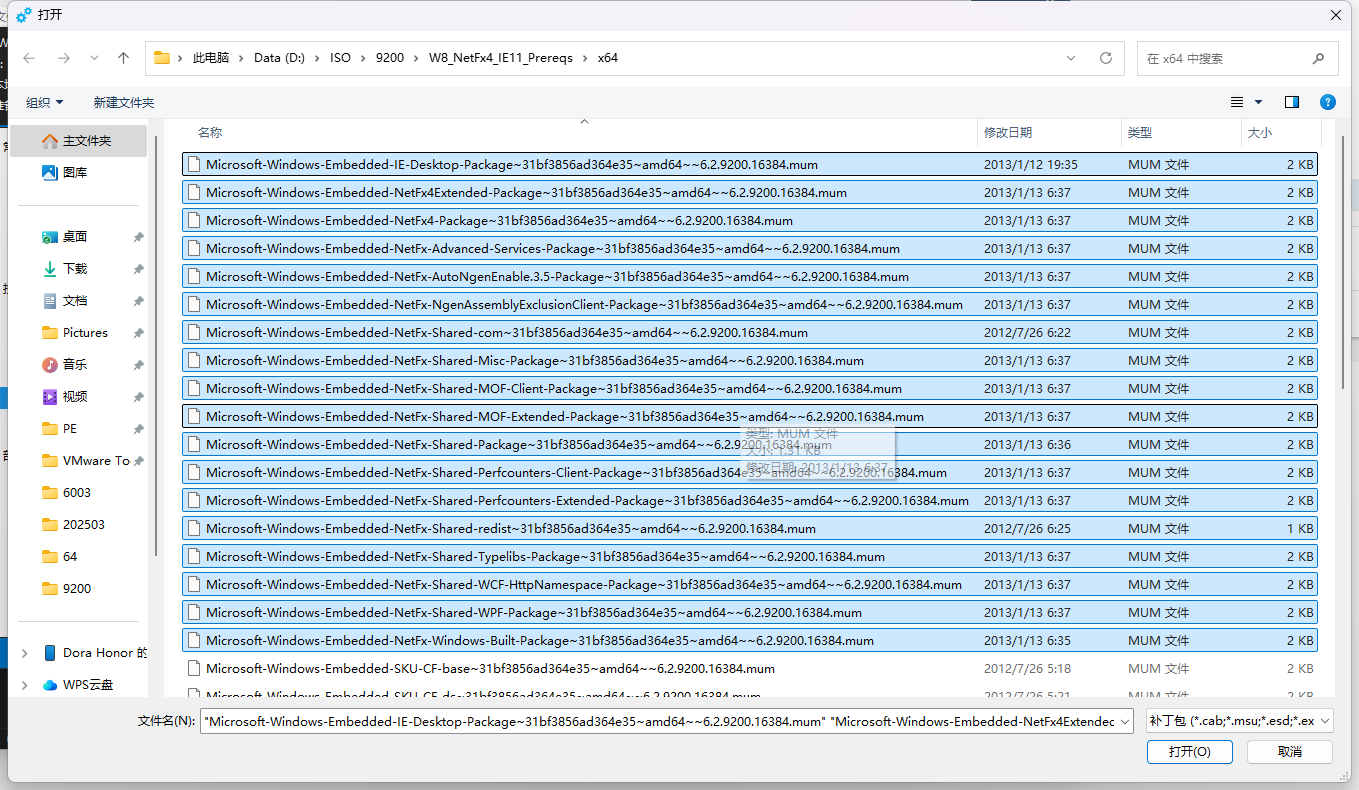Go forward in folder history
1359x790 pixels.
pos(63,58)
